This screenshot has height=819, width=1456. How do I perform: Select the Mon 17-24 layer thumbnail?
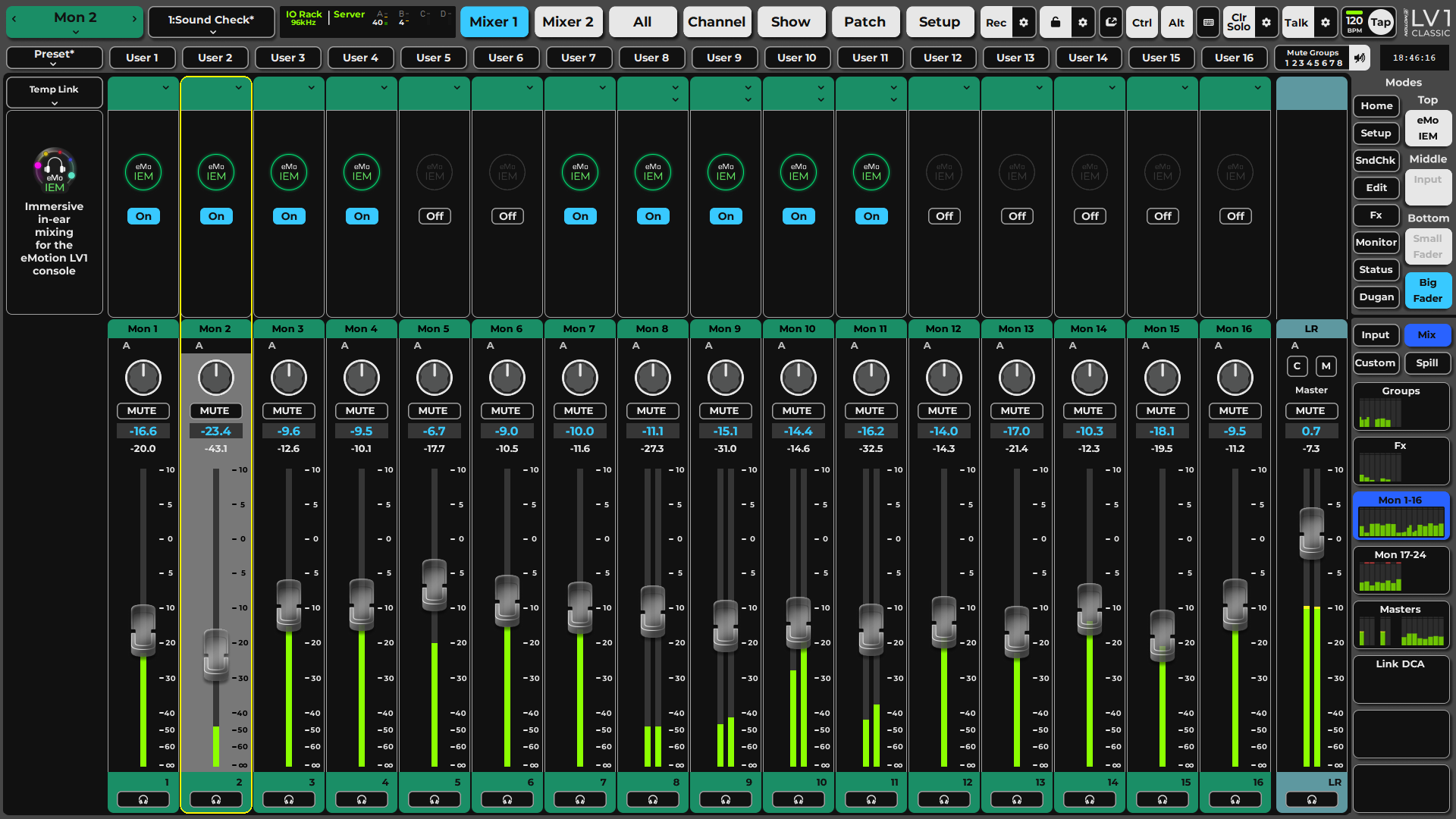(1401, 570)
